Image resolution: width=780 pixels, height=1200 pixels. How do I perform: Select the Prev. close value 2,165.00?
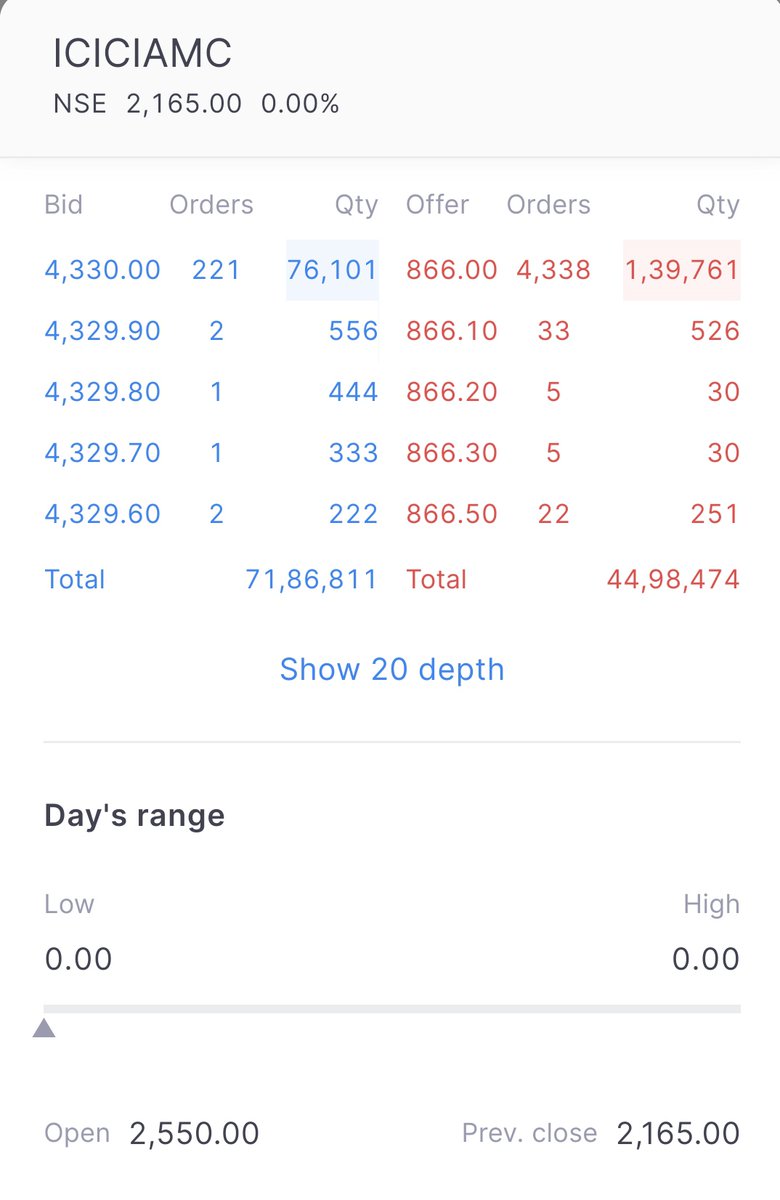[x=679, y=1133]
